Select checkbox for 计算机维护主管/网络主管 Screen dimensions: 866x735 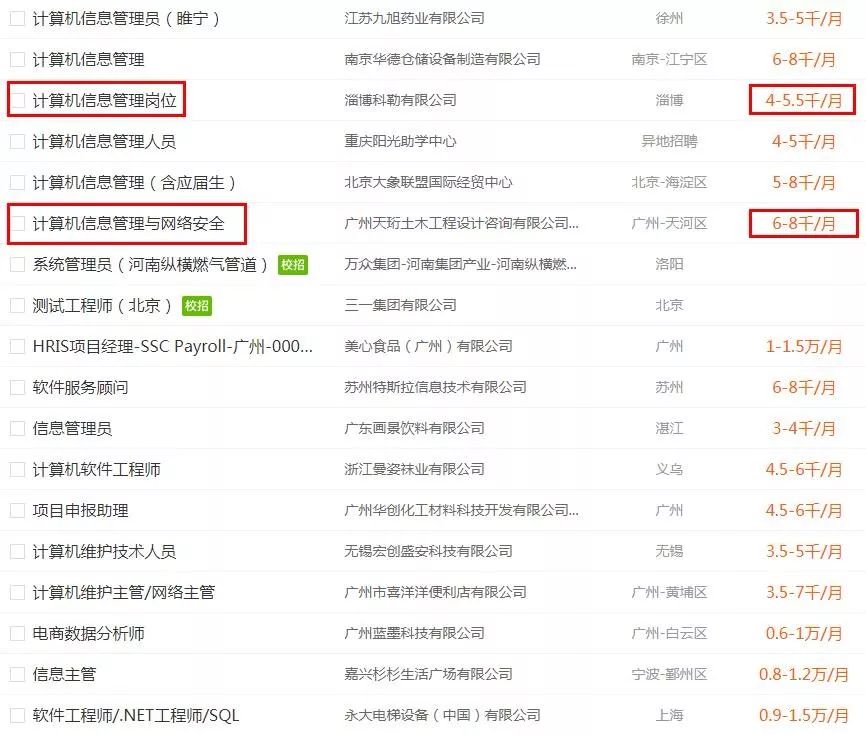18,592
